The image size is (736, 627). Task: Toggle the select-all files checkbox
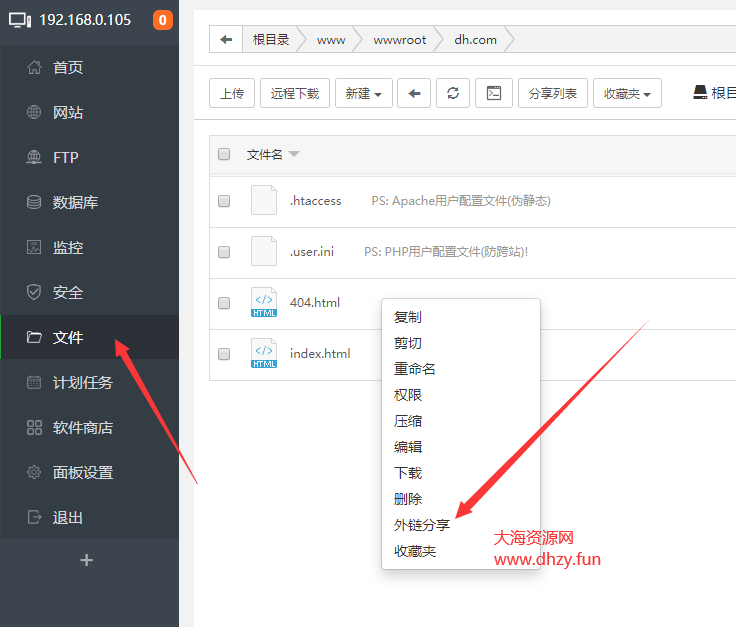tap(224, 154)
